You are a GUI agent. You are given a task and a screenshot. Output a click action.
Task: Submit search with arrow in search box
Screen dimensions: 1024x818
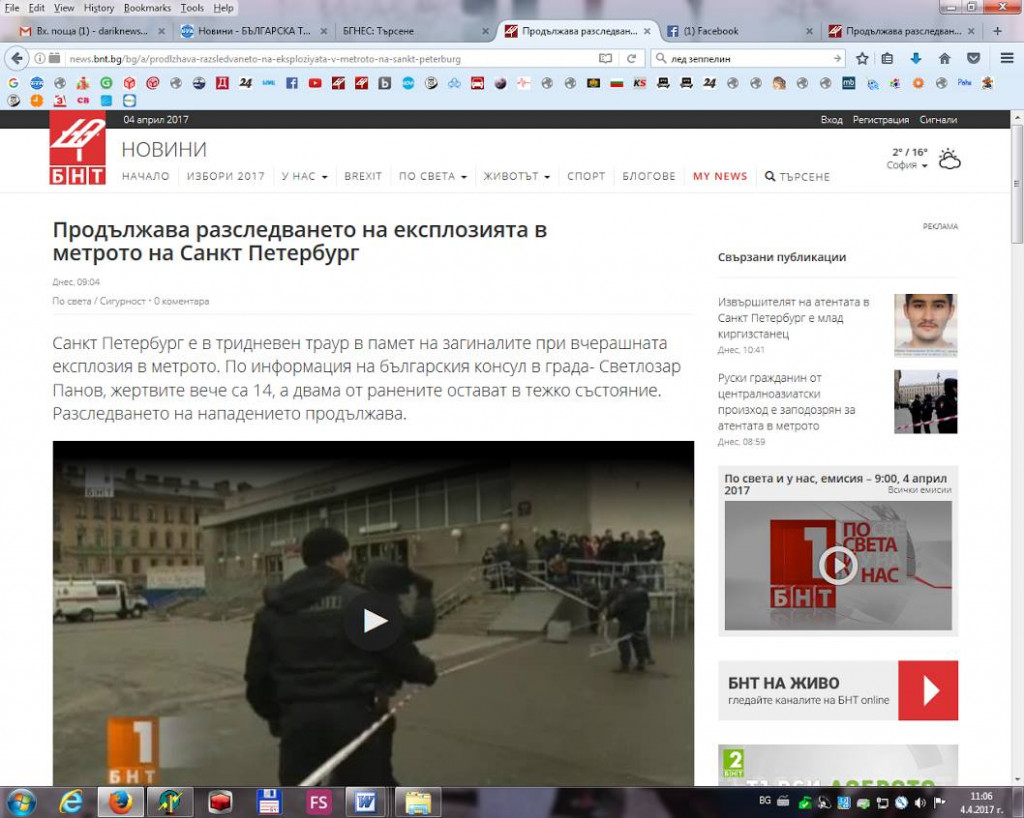point(837,58)
